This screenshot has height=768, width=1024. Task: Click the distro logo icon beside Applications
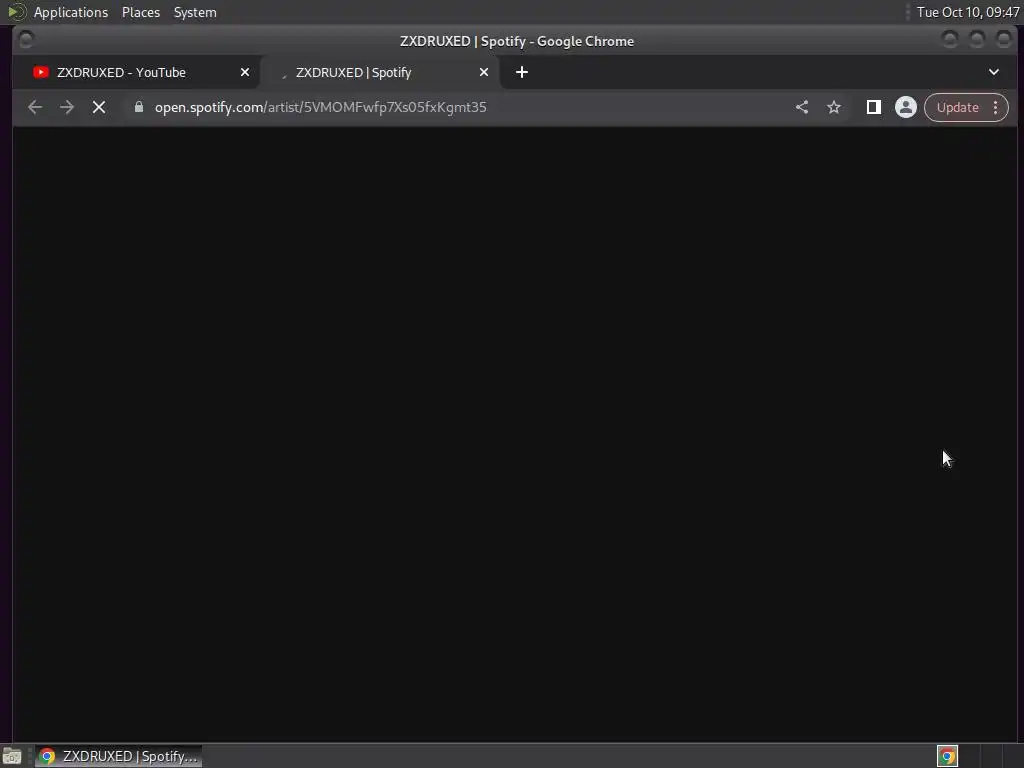16,12
